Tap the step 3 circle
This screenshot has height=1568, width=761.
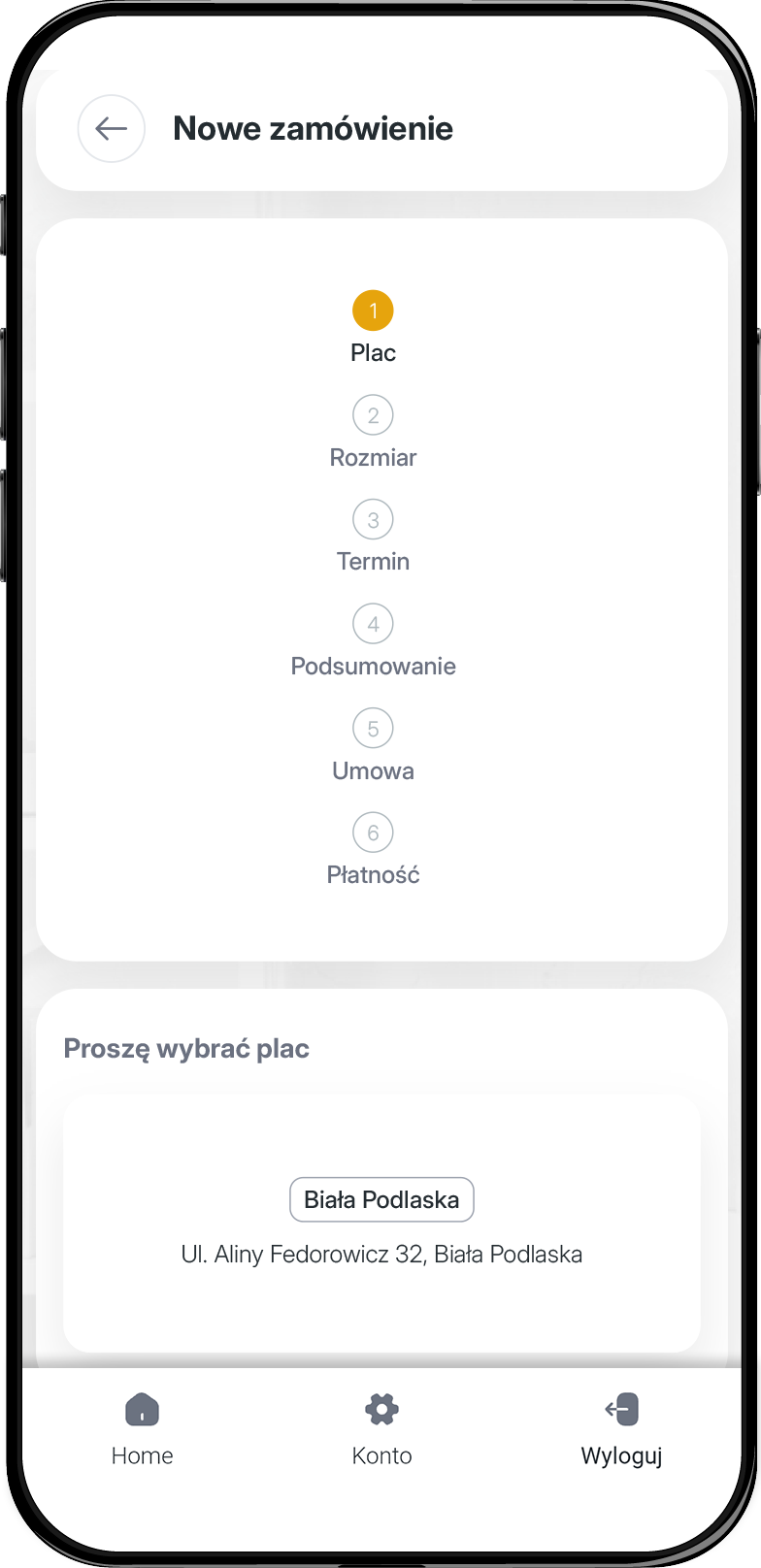(373, 520)
